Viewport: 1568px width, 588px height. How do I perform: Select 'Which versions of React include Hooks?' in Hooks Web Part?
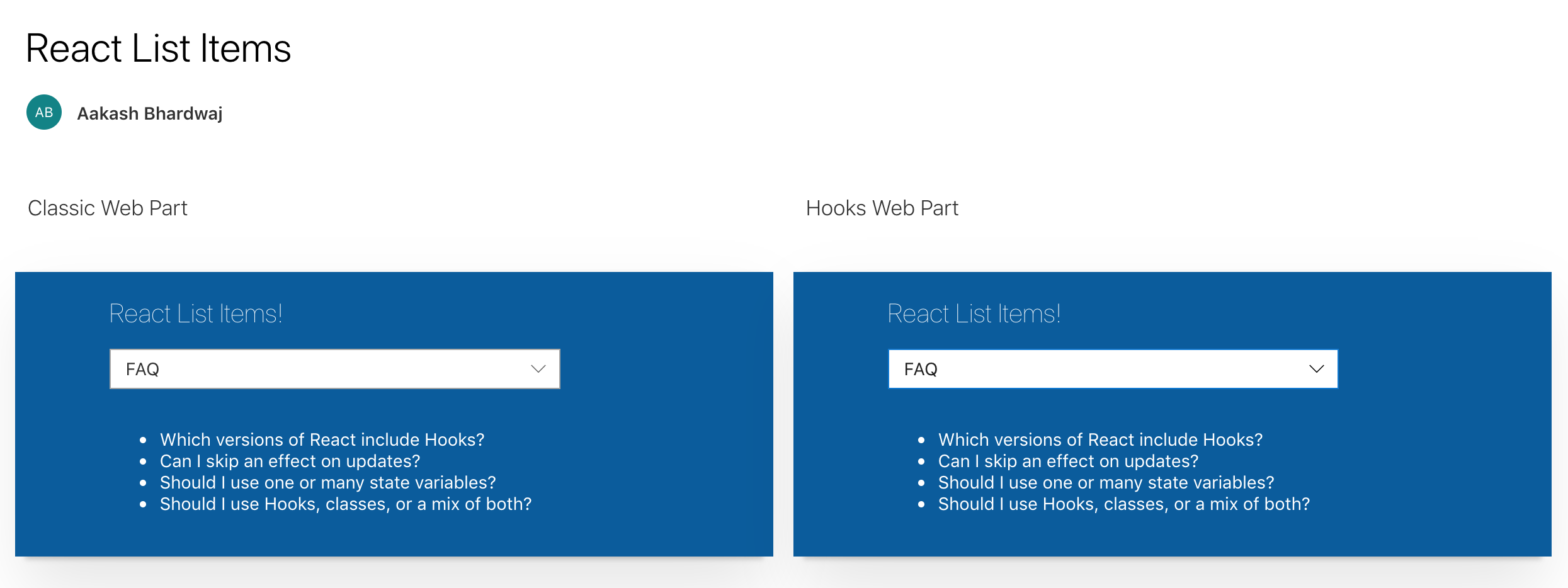1100,439
